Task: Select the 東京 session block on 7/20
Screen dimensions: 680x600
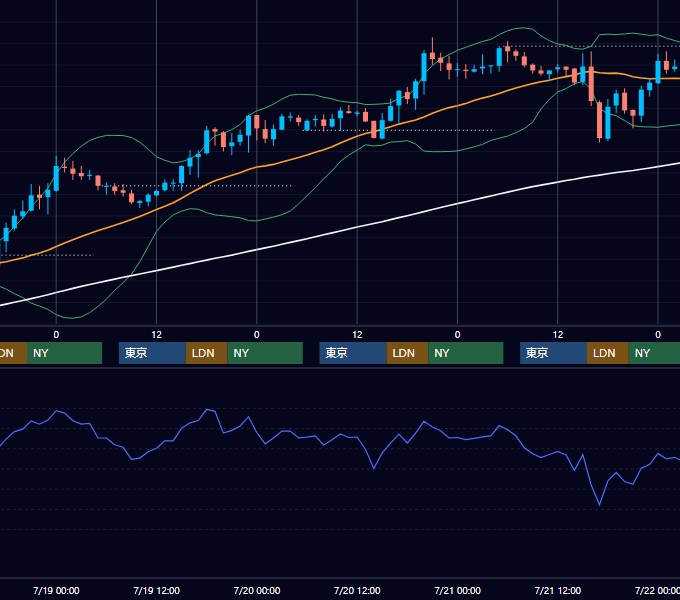Action: coord(353,353)
